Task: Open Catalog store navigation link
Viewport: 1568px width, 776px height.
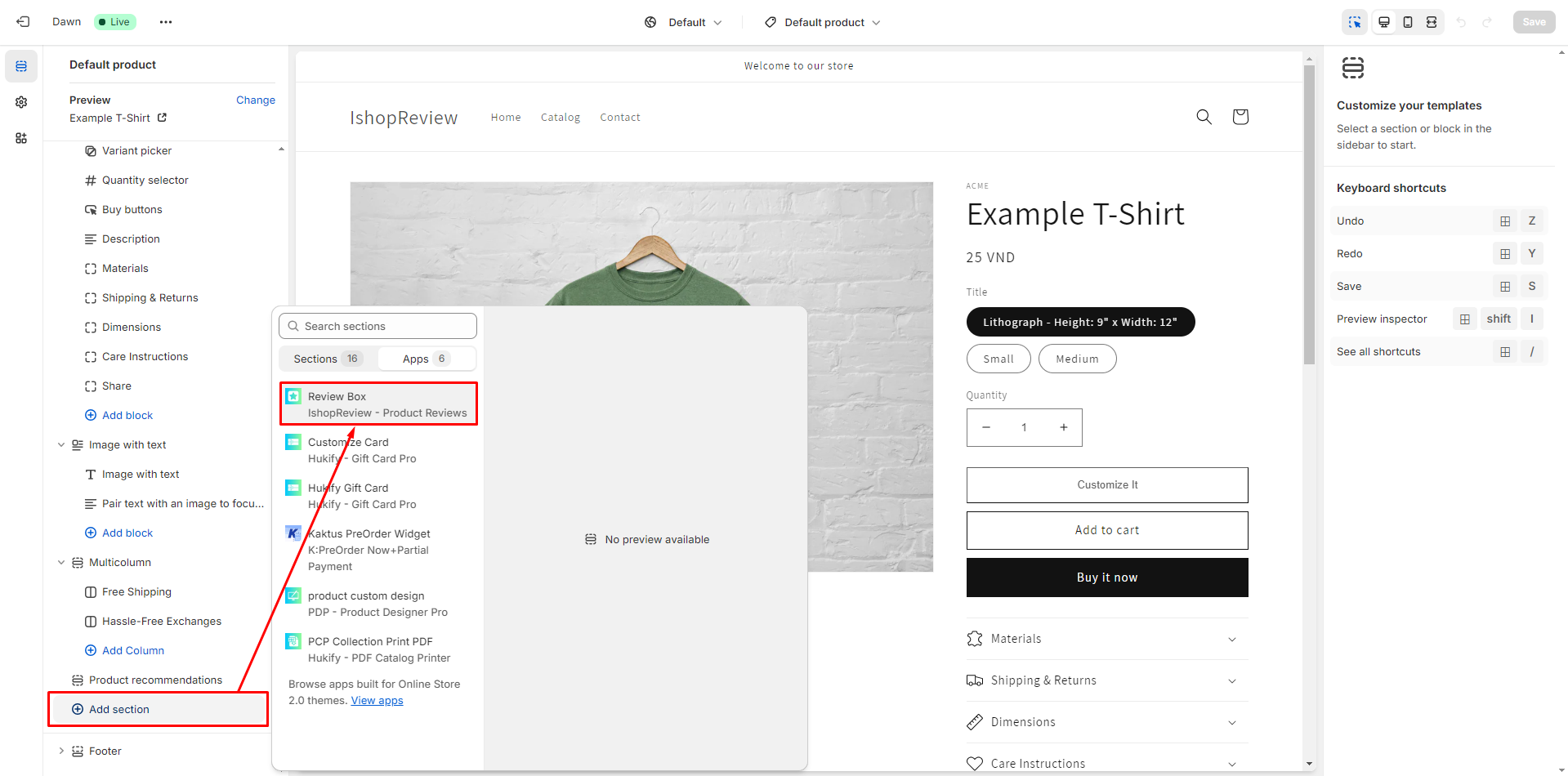Action: [561, 117]
